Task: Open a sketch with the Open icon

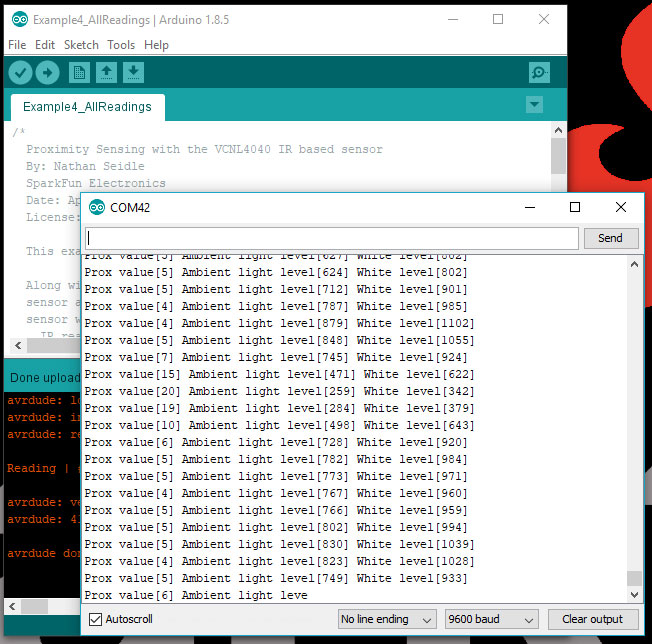Action: (106, 73)
